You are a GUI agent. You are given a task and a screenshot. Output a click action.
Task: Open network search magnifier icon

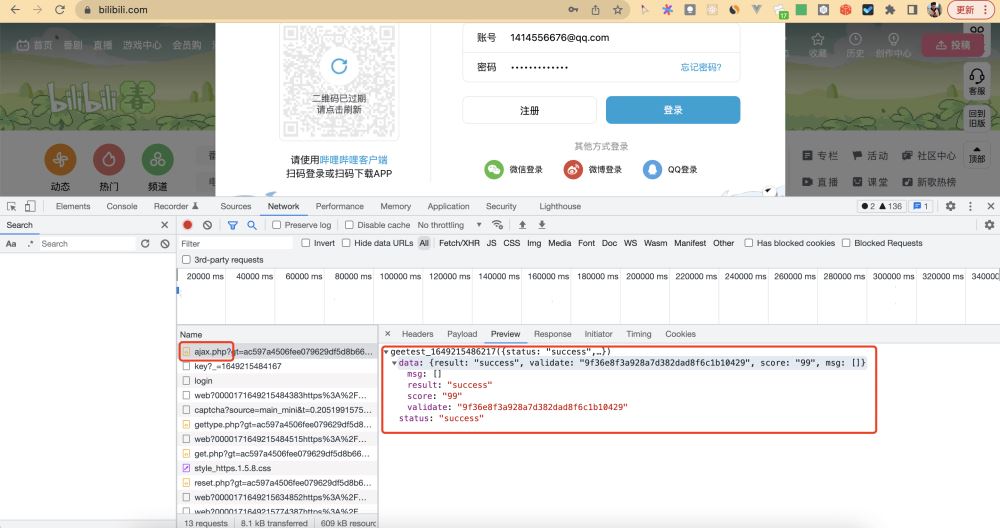[252, 225]
